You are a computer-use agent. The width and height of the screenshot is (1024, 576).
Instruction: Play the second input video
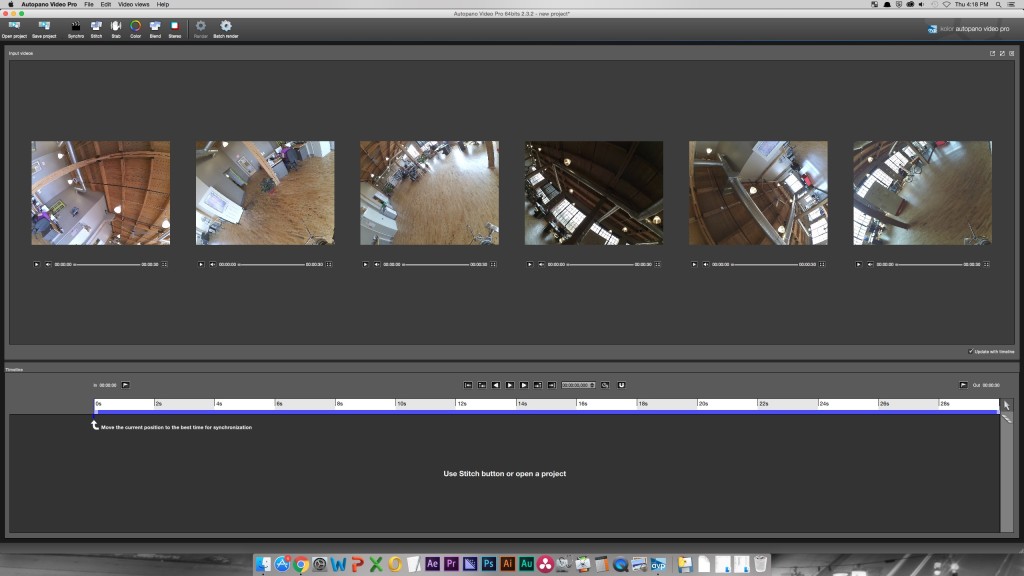click(x=201, y=264)
